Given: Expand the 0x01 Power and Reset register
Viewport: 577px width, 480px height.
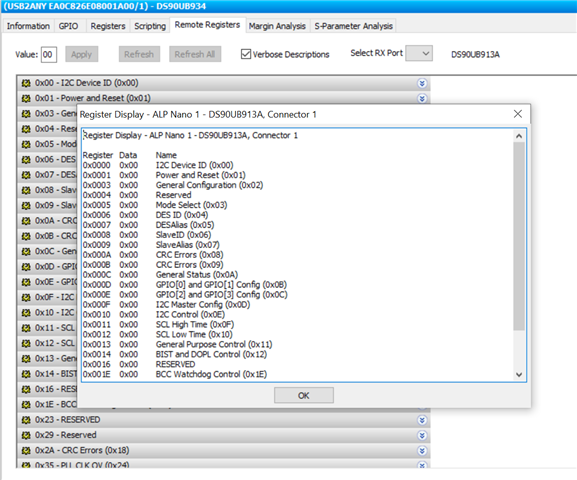Looking at the screenshot, I should tap(422, 98).
